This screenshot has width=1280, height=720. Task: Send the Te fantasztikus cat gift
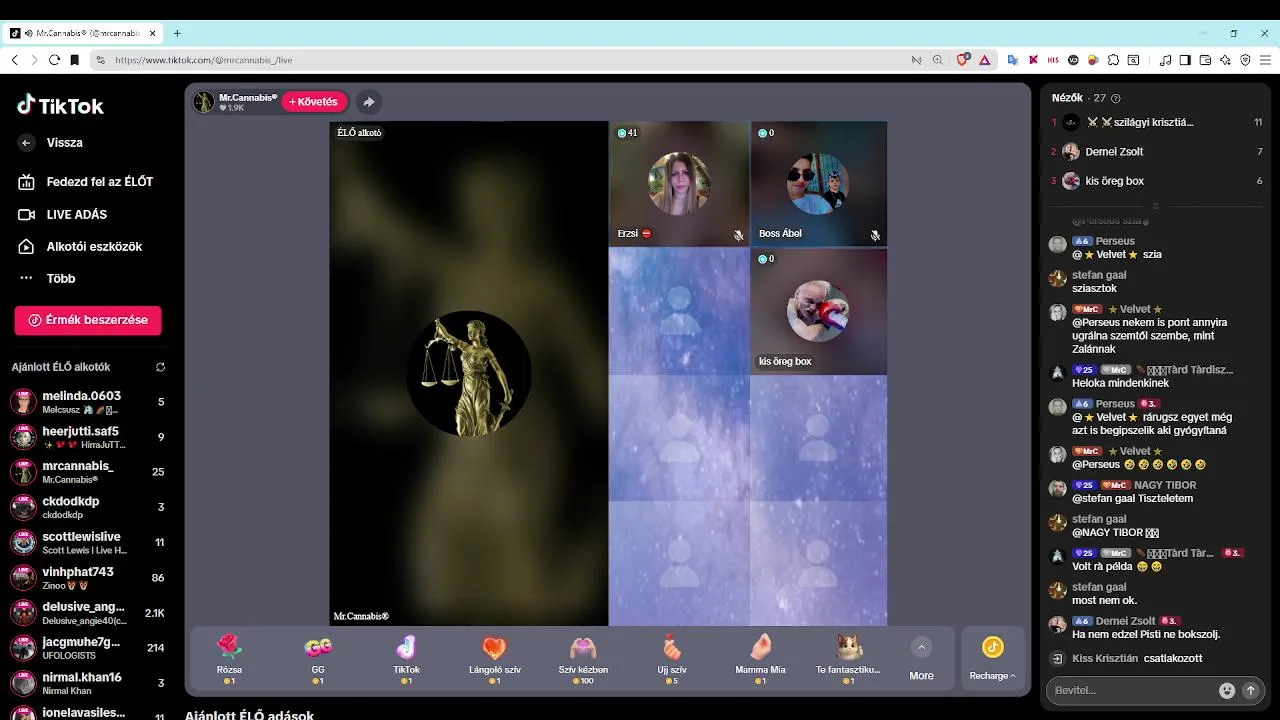point(849,658)
